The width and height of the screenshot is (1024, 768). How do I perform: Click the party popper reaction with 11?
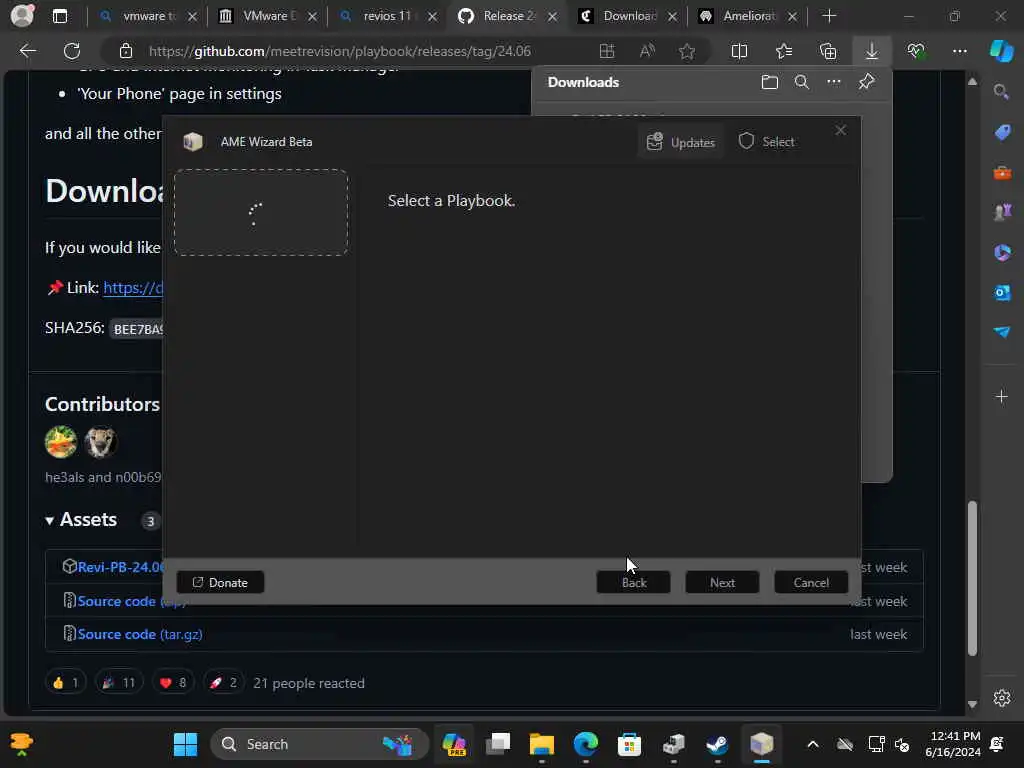click(x=118, y=683)
